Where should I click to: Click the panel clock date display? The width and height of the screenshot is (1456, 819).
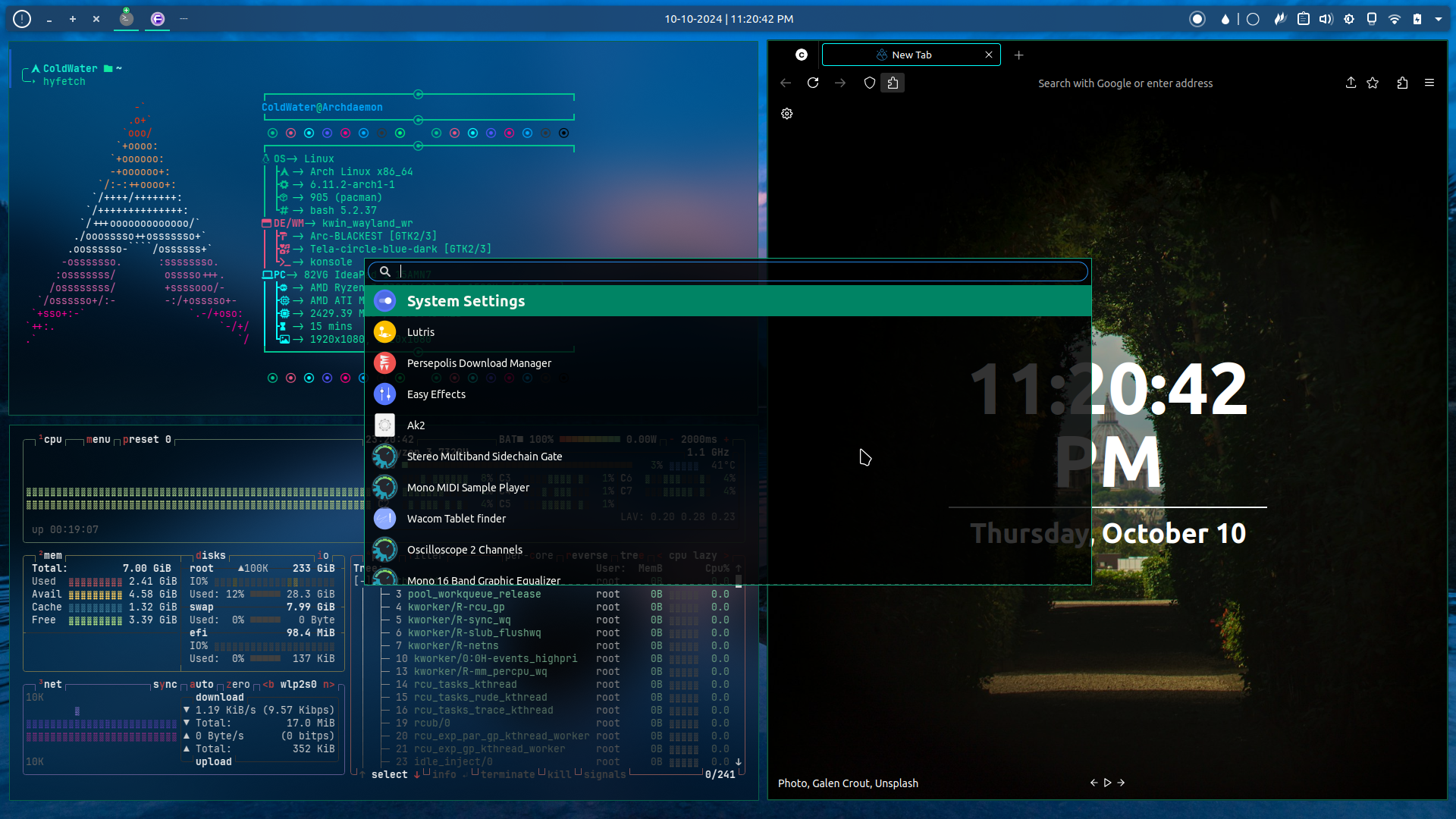tap(729, 19)
